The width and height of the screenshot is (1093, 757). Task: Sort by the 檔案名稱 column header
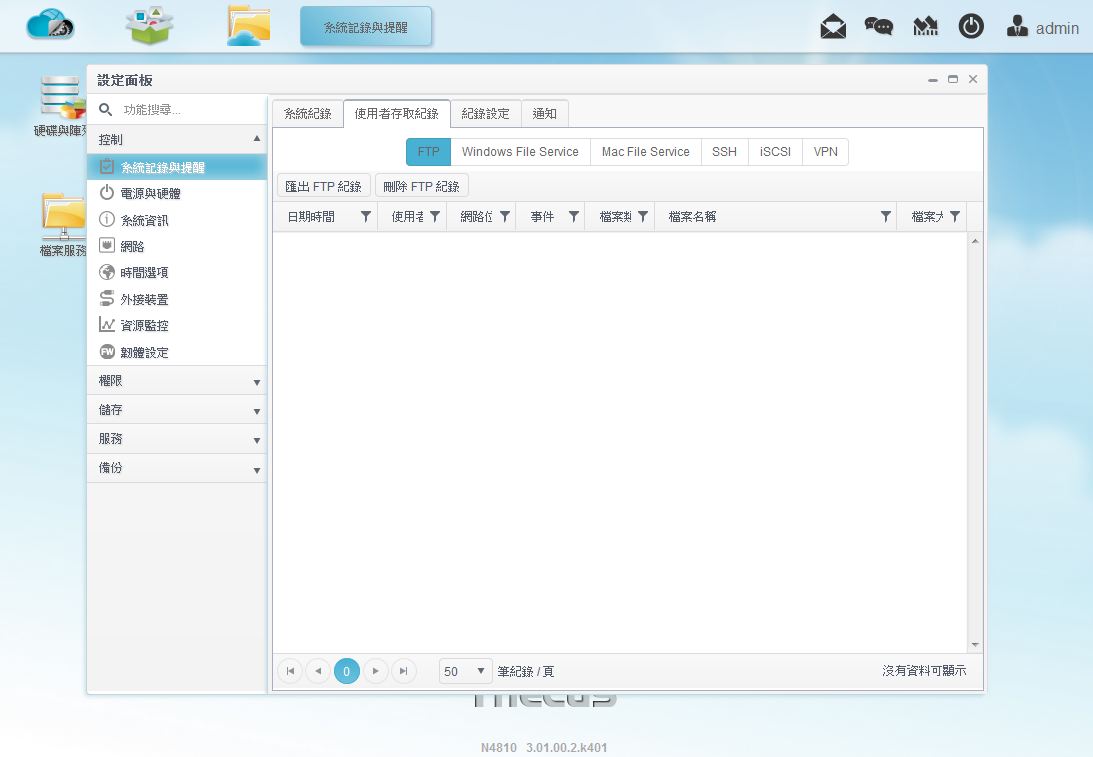692,217
